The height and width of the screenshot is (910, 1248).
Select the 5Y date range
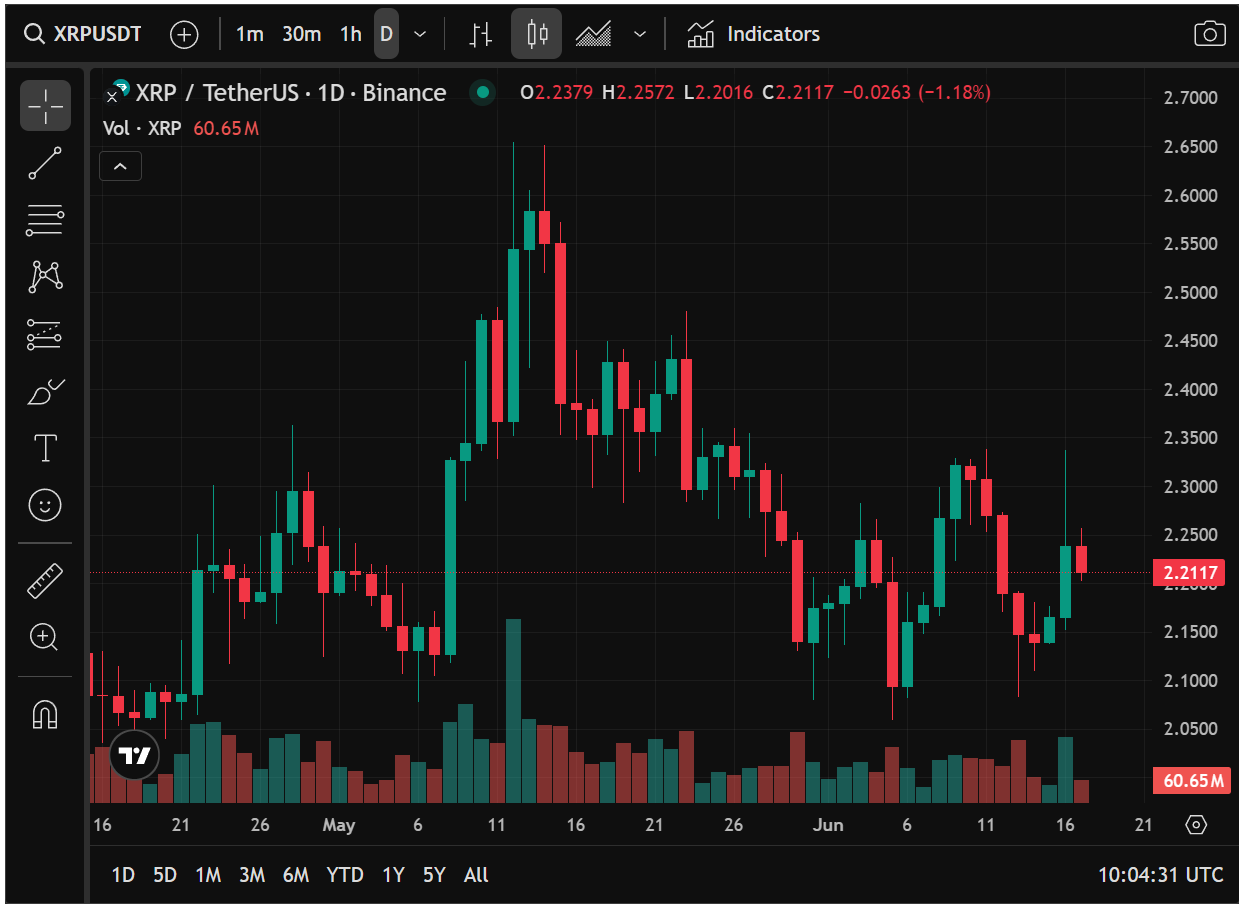(x=434, y=875)
